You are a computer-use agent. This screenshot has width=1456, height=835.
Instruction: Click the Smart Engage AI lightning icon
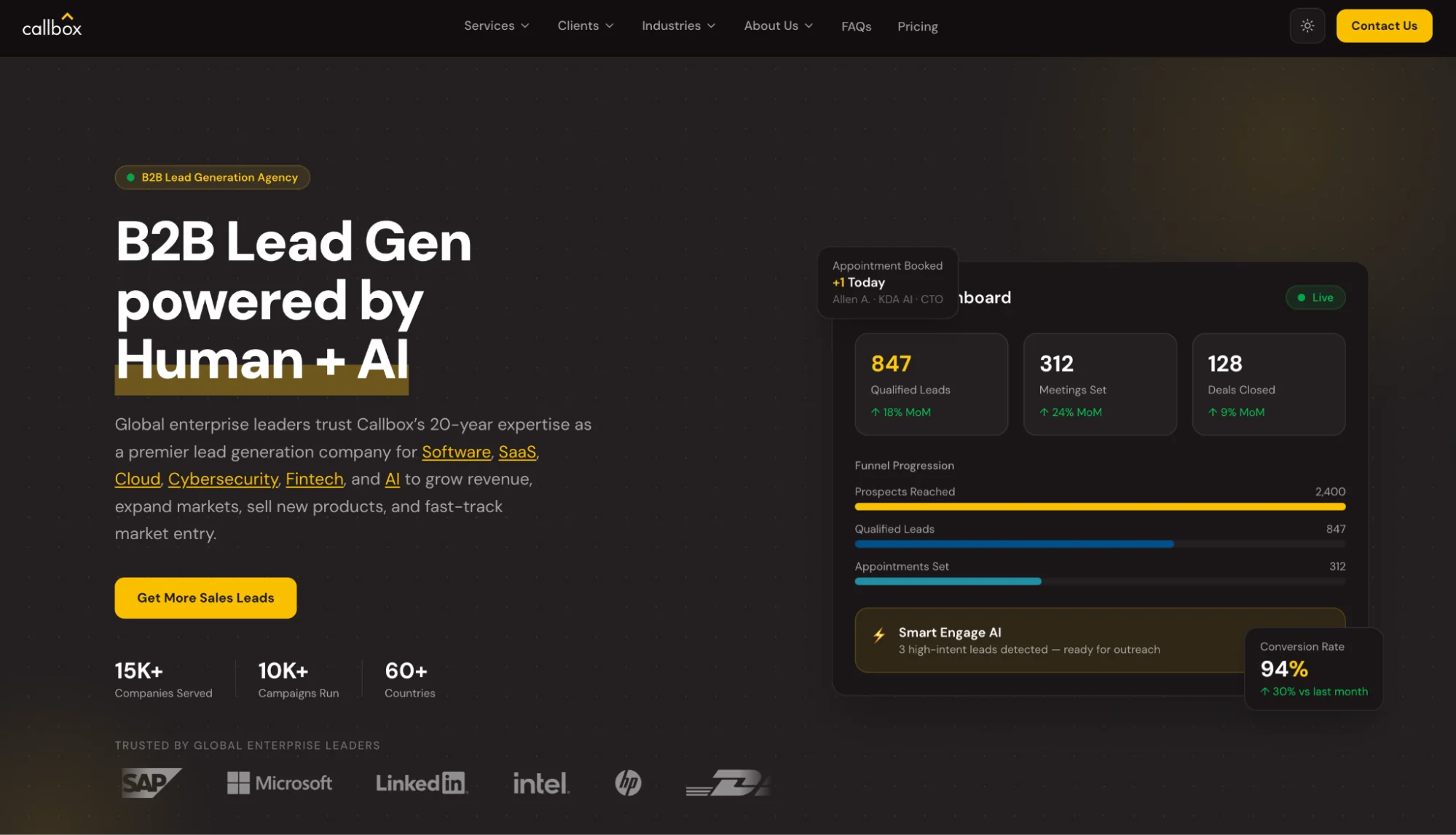point(879,635)
